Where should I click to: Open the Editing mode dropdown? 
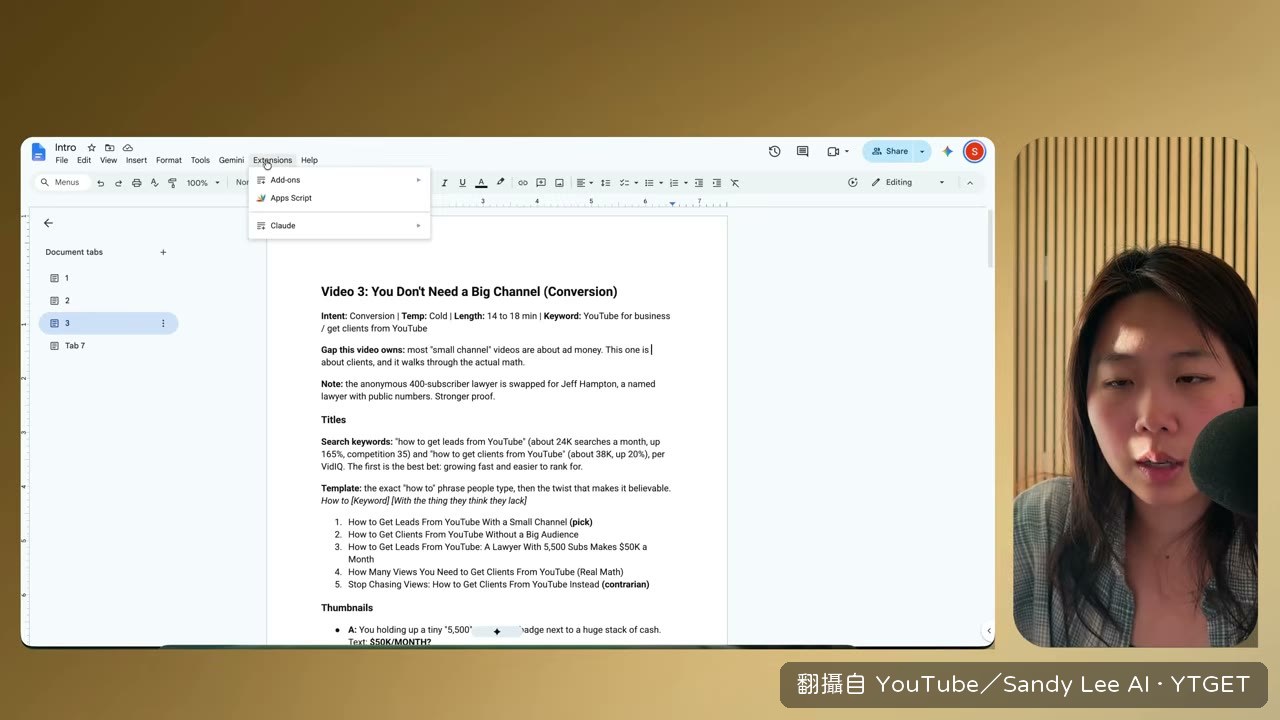pos(907,183)
